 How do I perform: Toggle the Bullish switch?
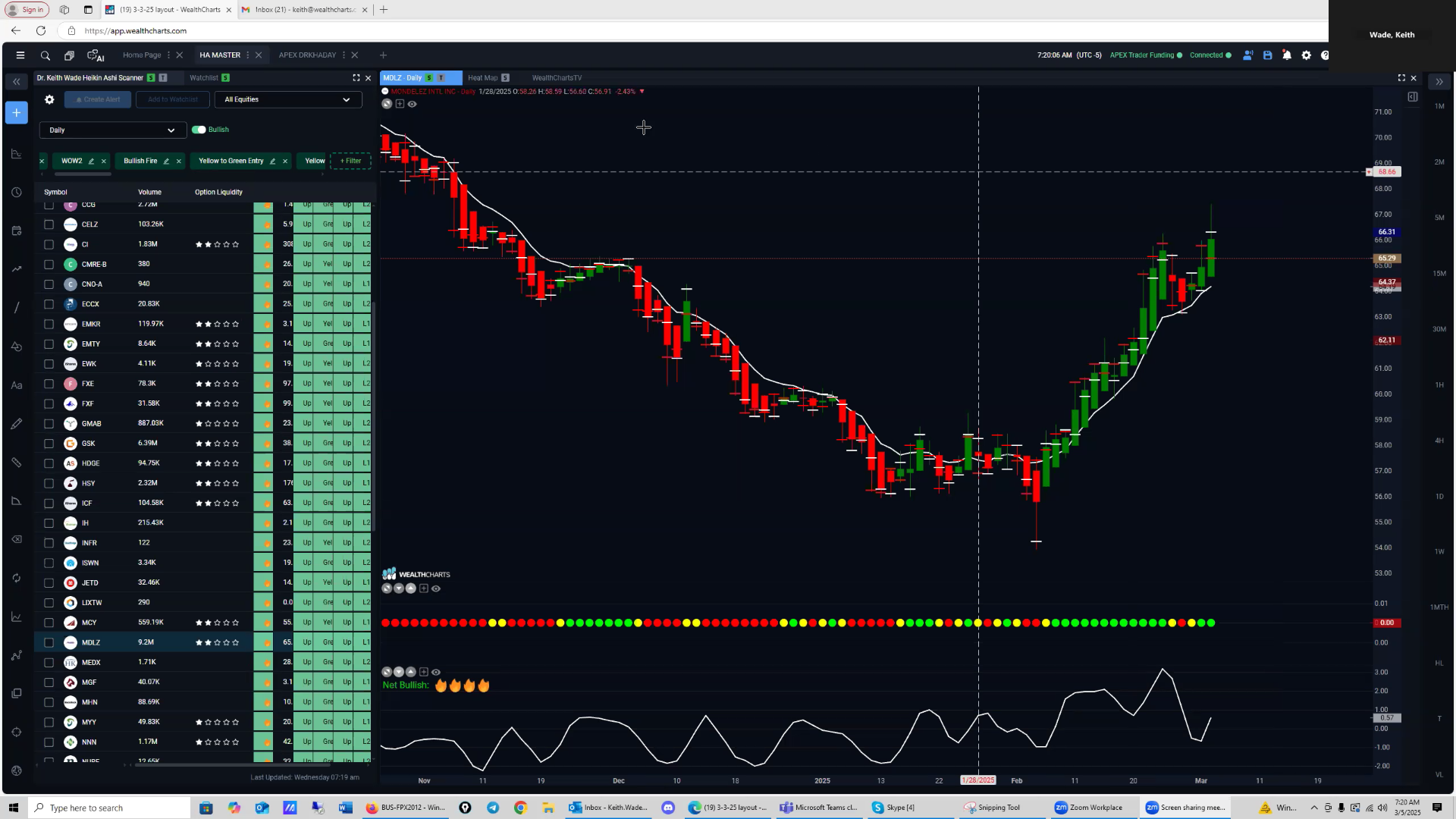tap(199, 130)
